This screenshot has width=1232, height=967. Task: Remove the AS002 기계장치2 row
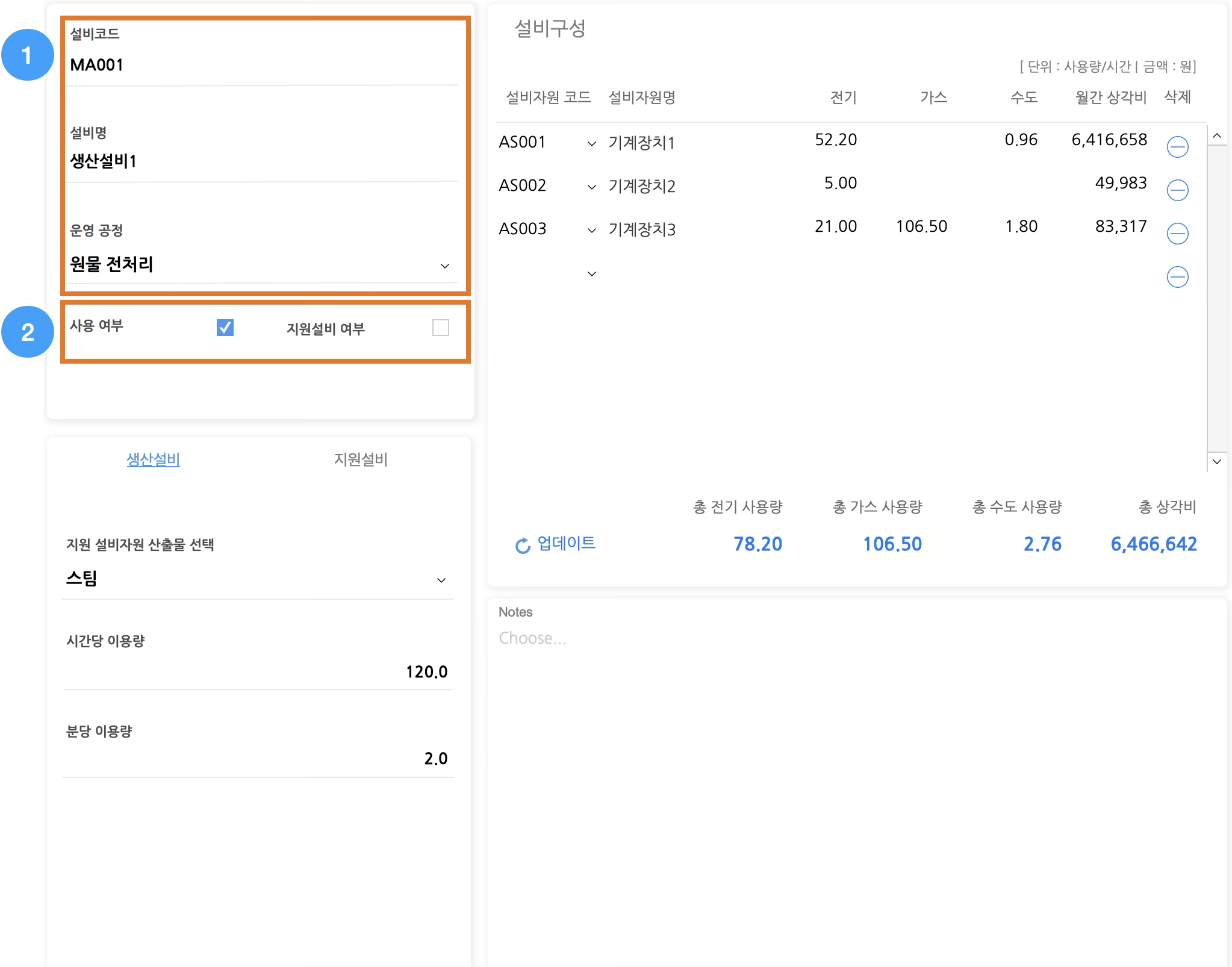(1177, 190)
